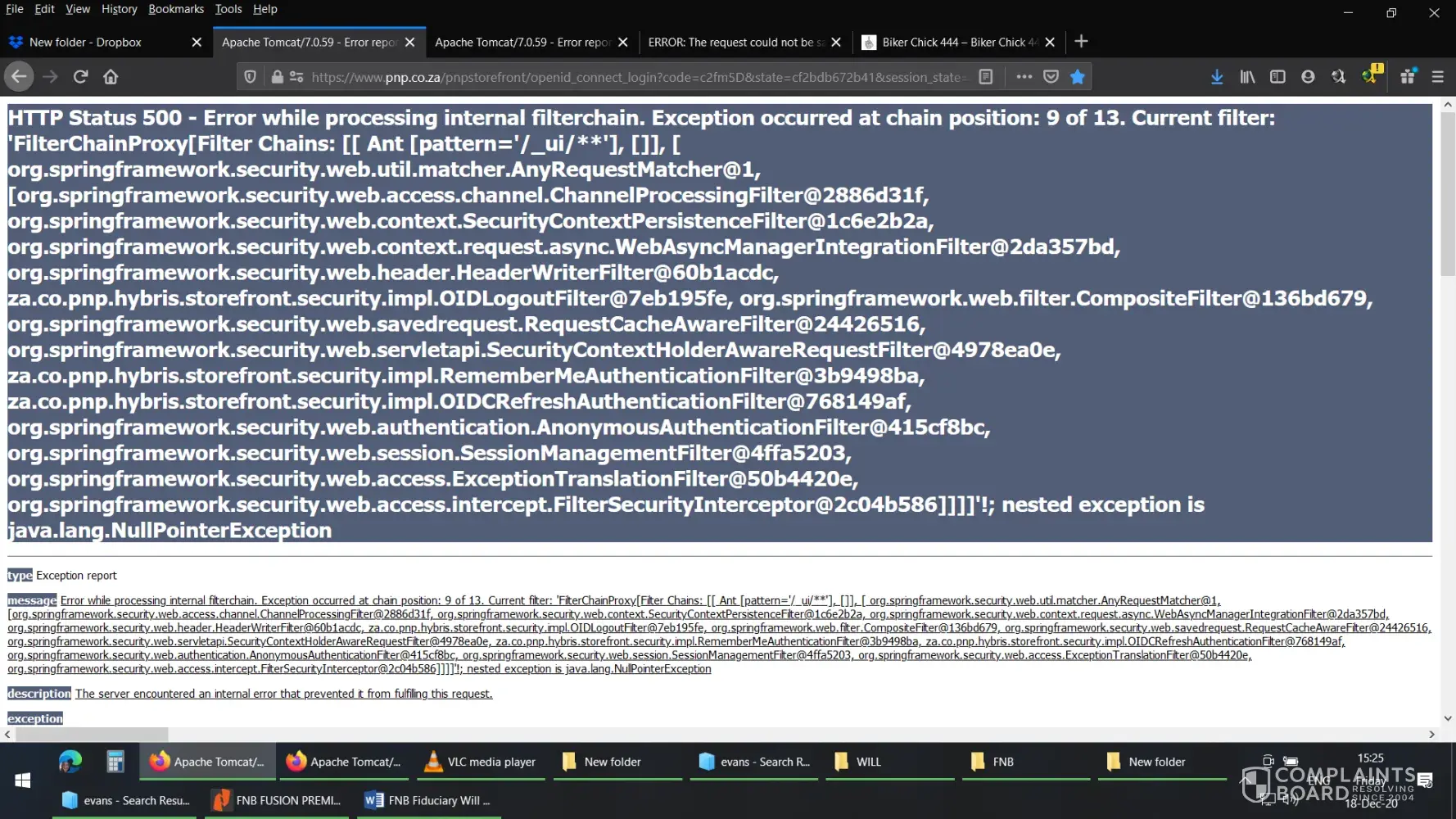
Task: Click the scroll down arrow of the page
Action: 1448,718
